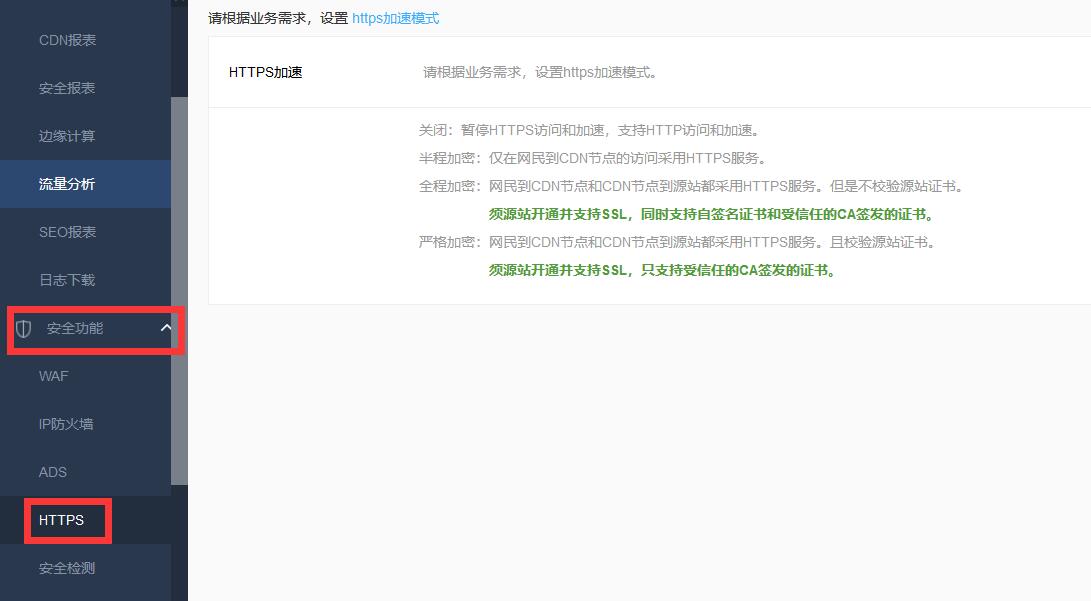The height and width of the screenshot is (601, 1091).
Task: Click the 半程加密 mode description line
Action: pyautogui.click(x=592, y=159)
